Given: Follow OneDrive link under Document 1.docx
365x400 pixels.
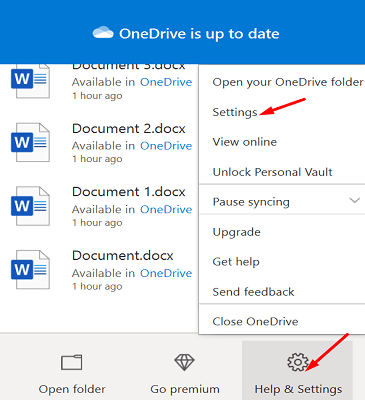Looking at the screenshot, I should click(x=166, y=209).
